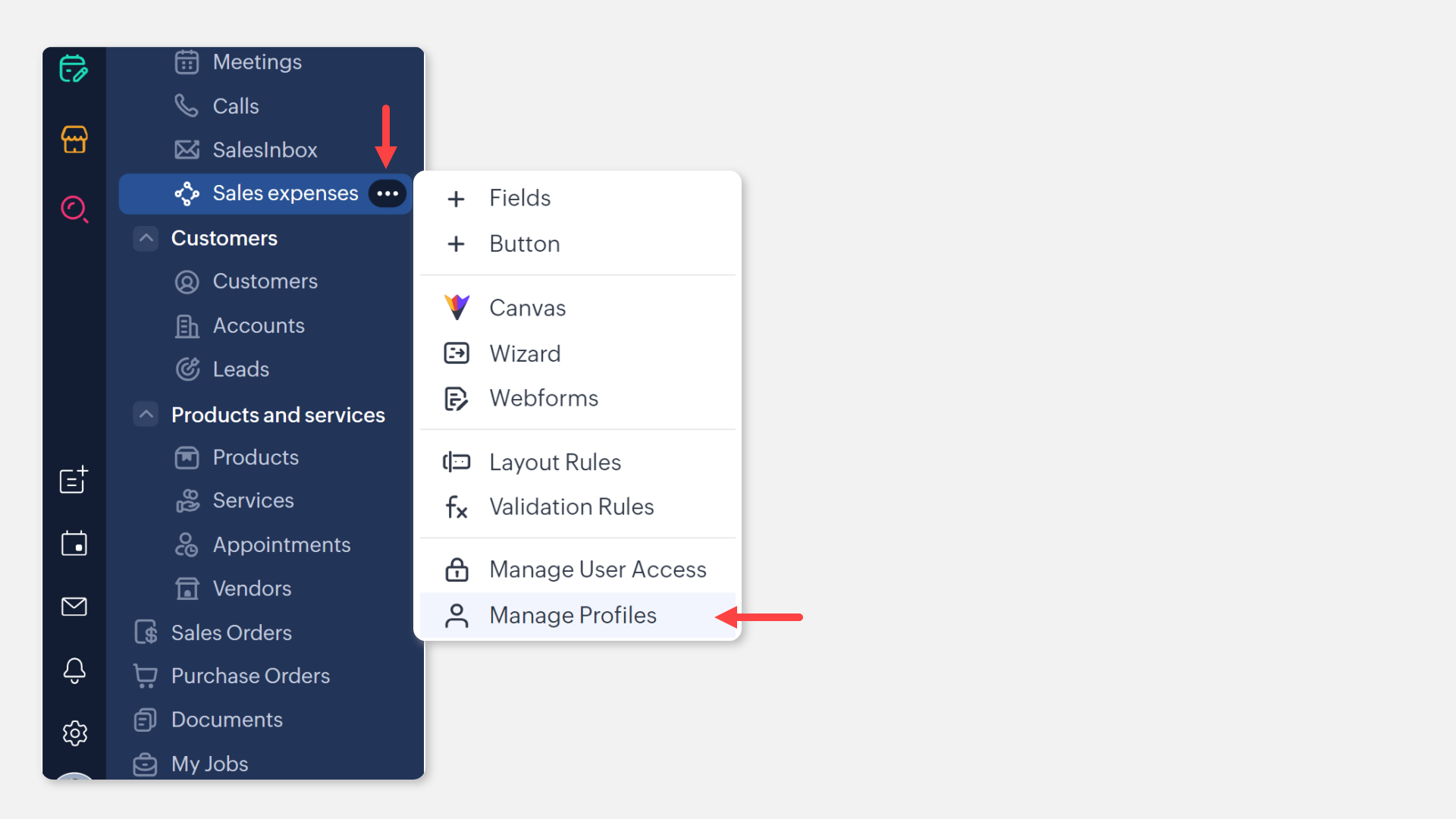Open the calendar icon in left rail
Screen dimensions: 1456x819
pyautogui.click(x=74, y=544)
